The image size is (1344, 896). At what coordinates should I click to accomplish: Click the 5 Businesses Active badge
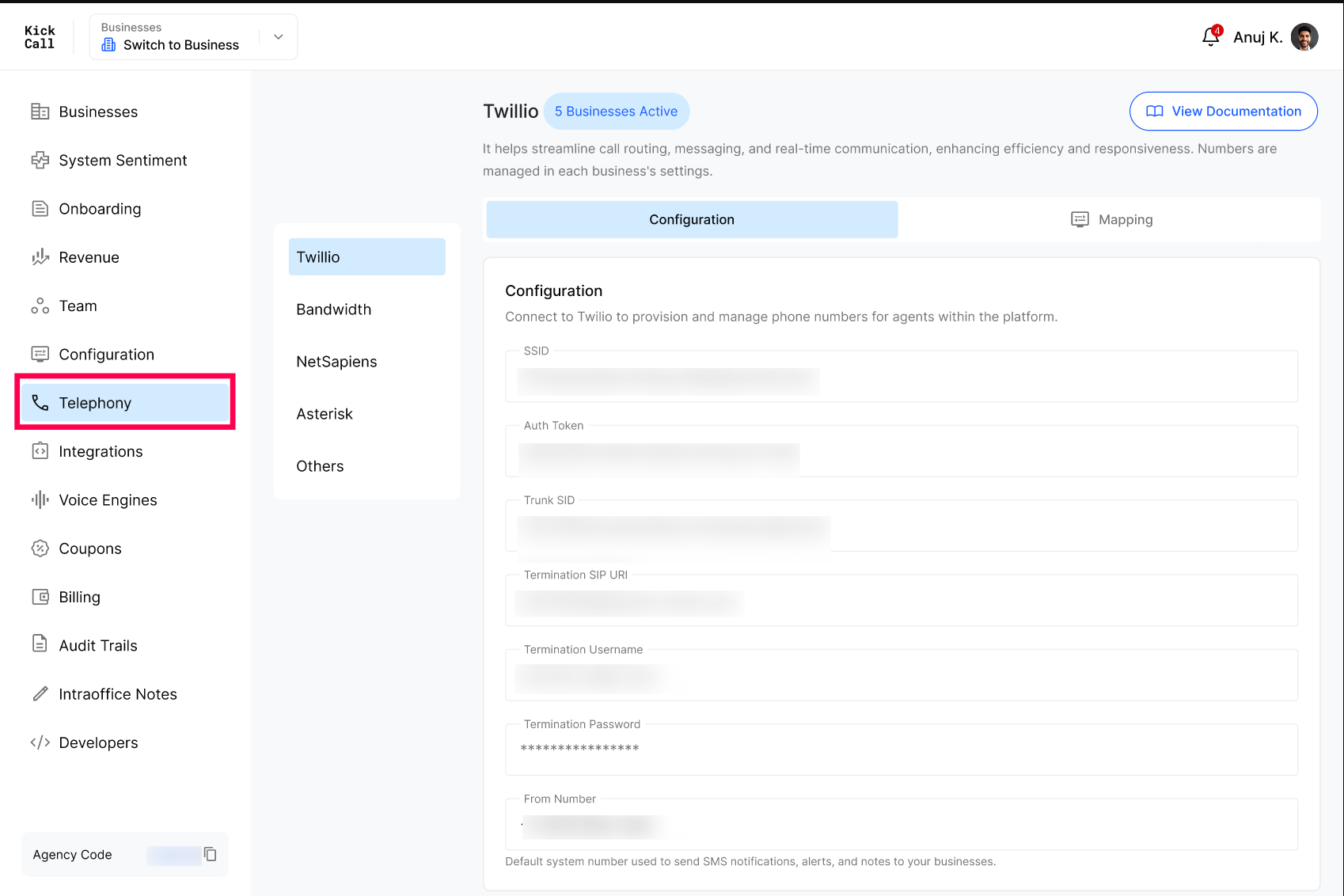tap(616, 112)
